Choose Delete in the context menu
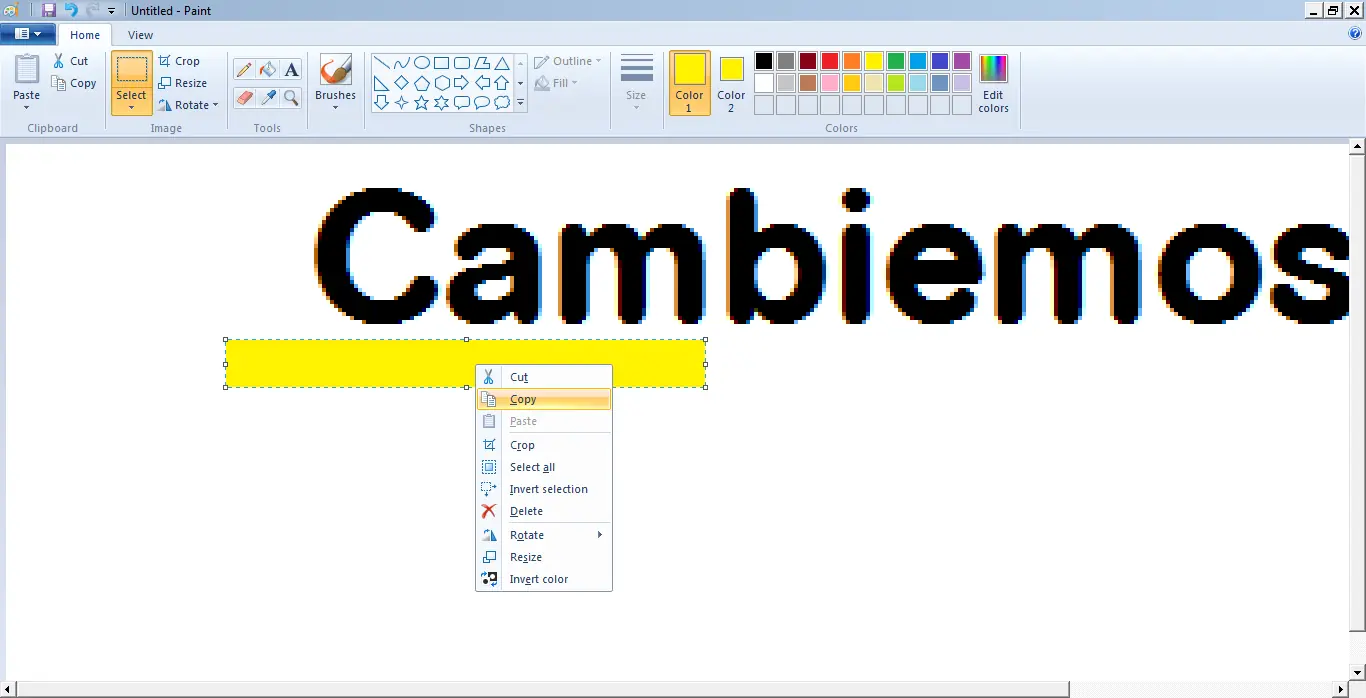1366x698 pixels. pos(545,511)
